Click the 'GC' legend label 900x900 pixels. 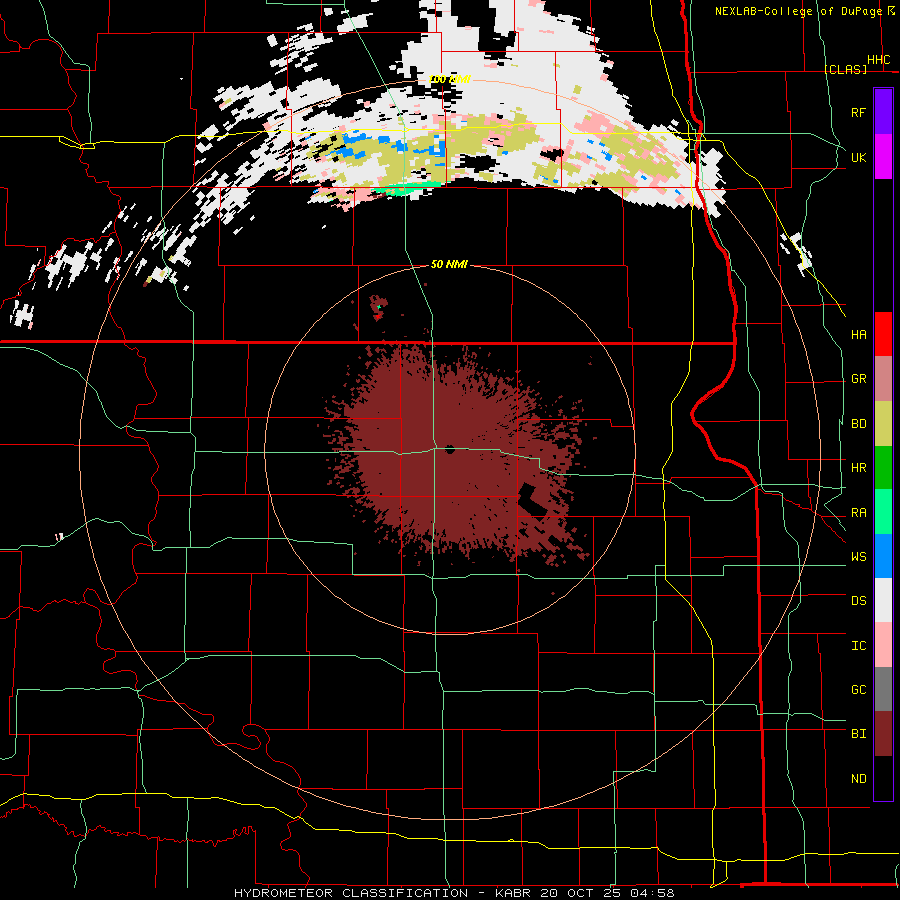[x=858, y=690]
